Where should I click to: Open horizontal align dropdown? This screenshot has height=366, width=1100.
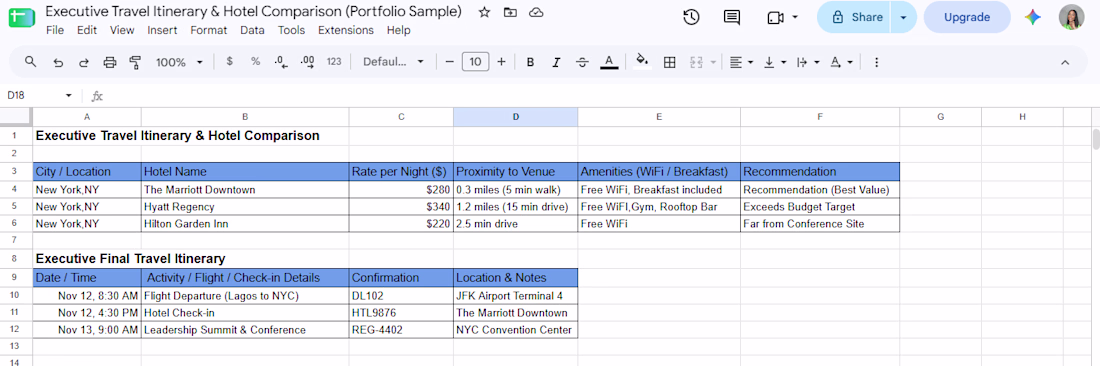click(741, 62)
